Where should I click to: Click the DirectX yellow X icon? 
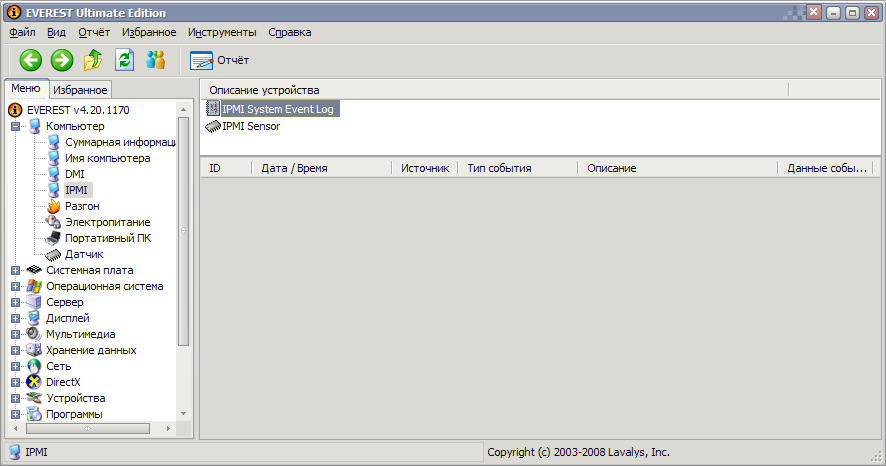click(34, 382)
